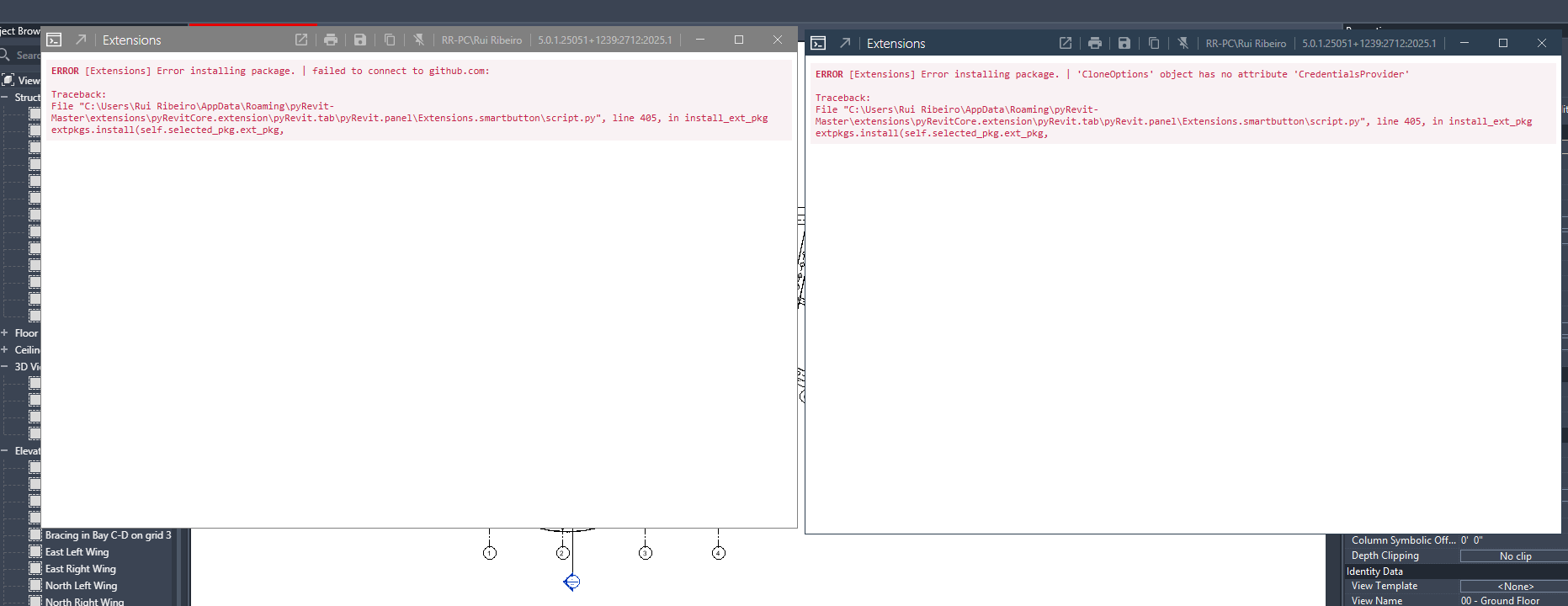Viewport: 1568px width, 606px height.
Task: Click the No clip Depth Clipping button
Action: (x=1514, y=556)
